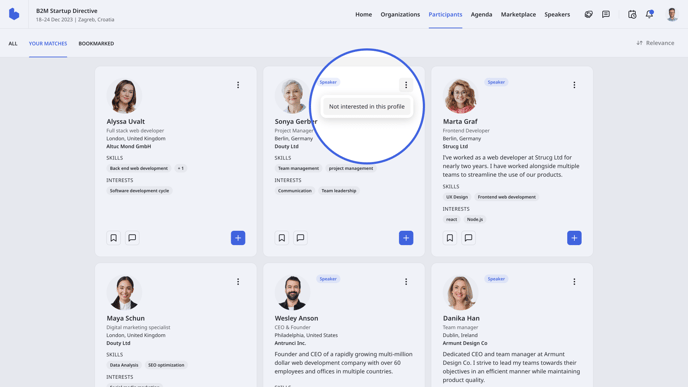
Task: Open Marta Graf's profile photo
Action: tap(460, 96)
